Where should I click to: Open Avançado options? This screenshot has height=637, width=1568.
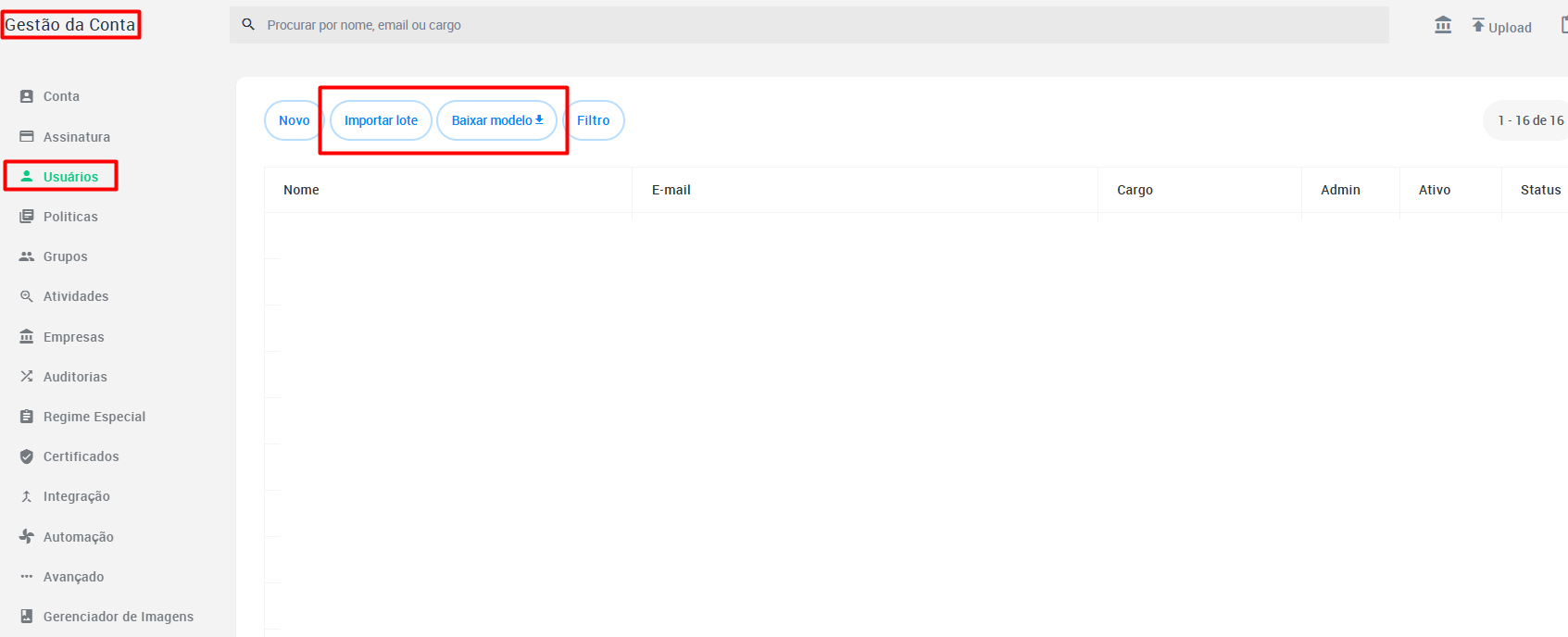[74, 577]
